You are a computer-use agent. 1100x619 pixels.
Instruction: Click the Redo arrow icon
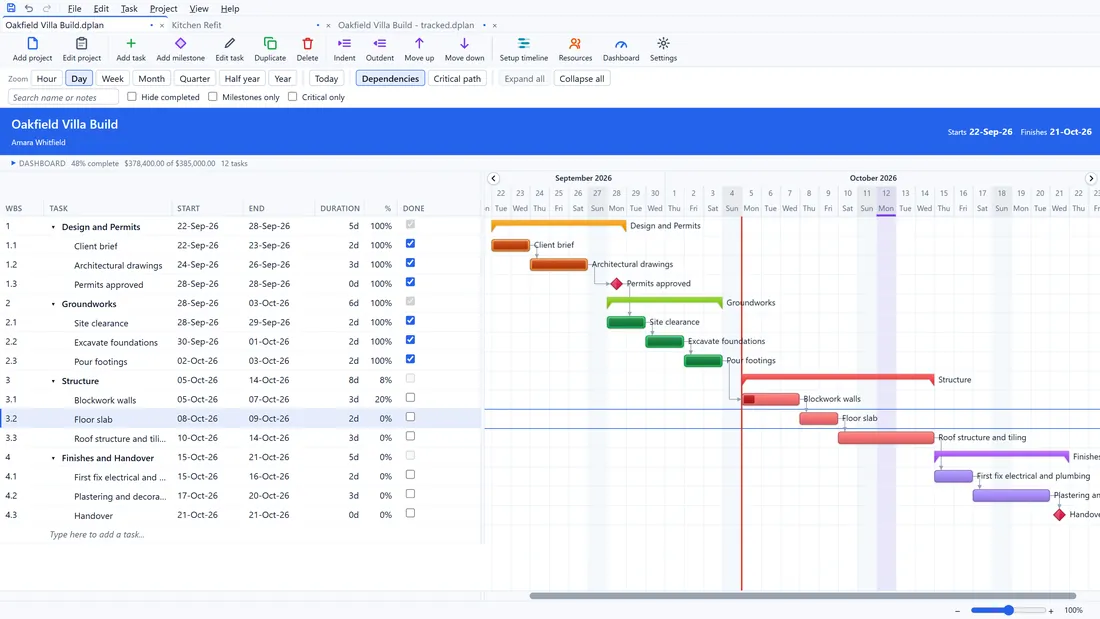(47, 8)
